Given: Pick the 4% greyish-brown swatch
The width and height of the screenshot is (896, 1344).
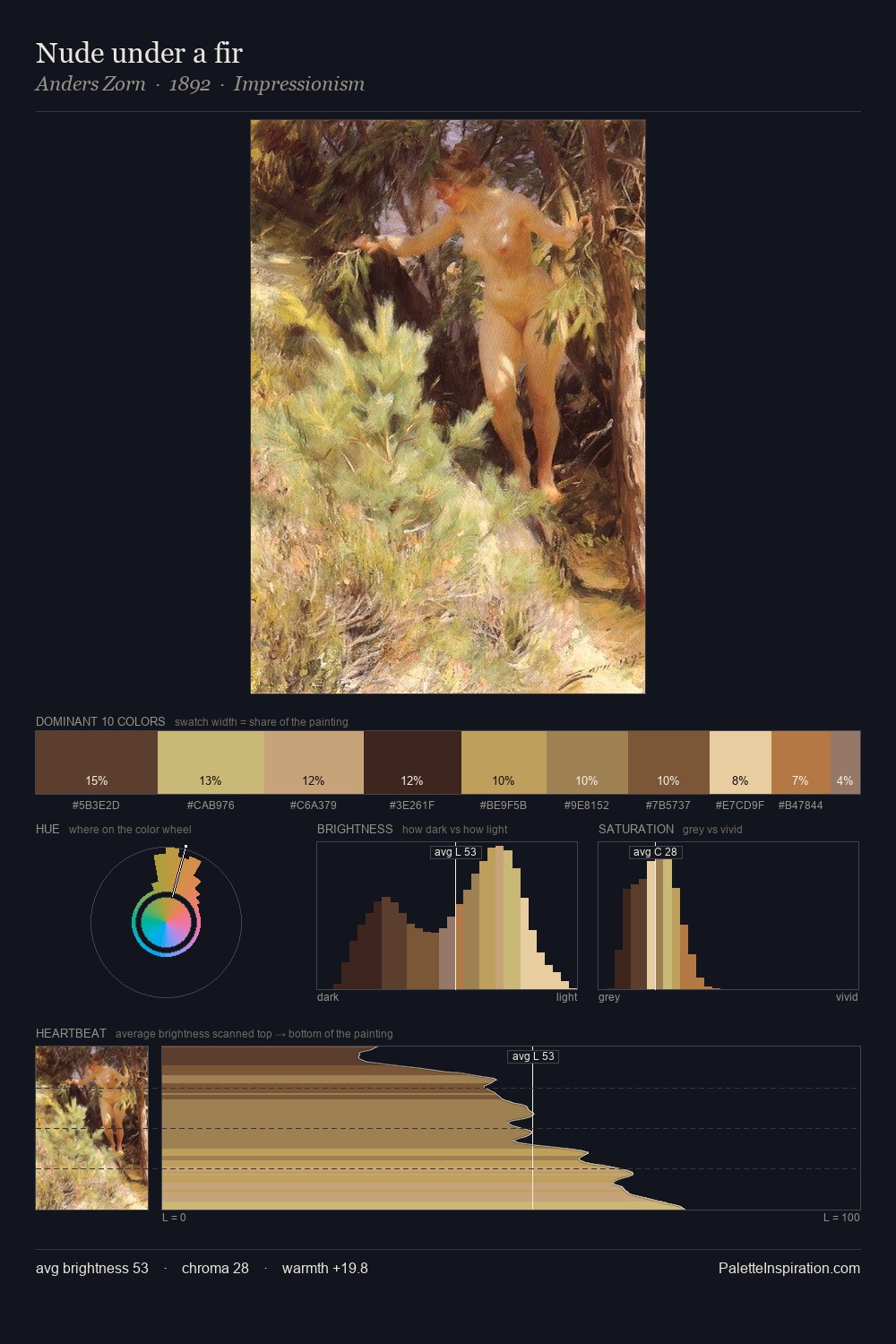Looking at the screenshot, I should point(845,762).
